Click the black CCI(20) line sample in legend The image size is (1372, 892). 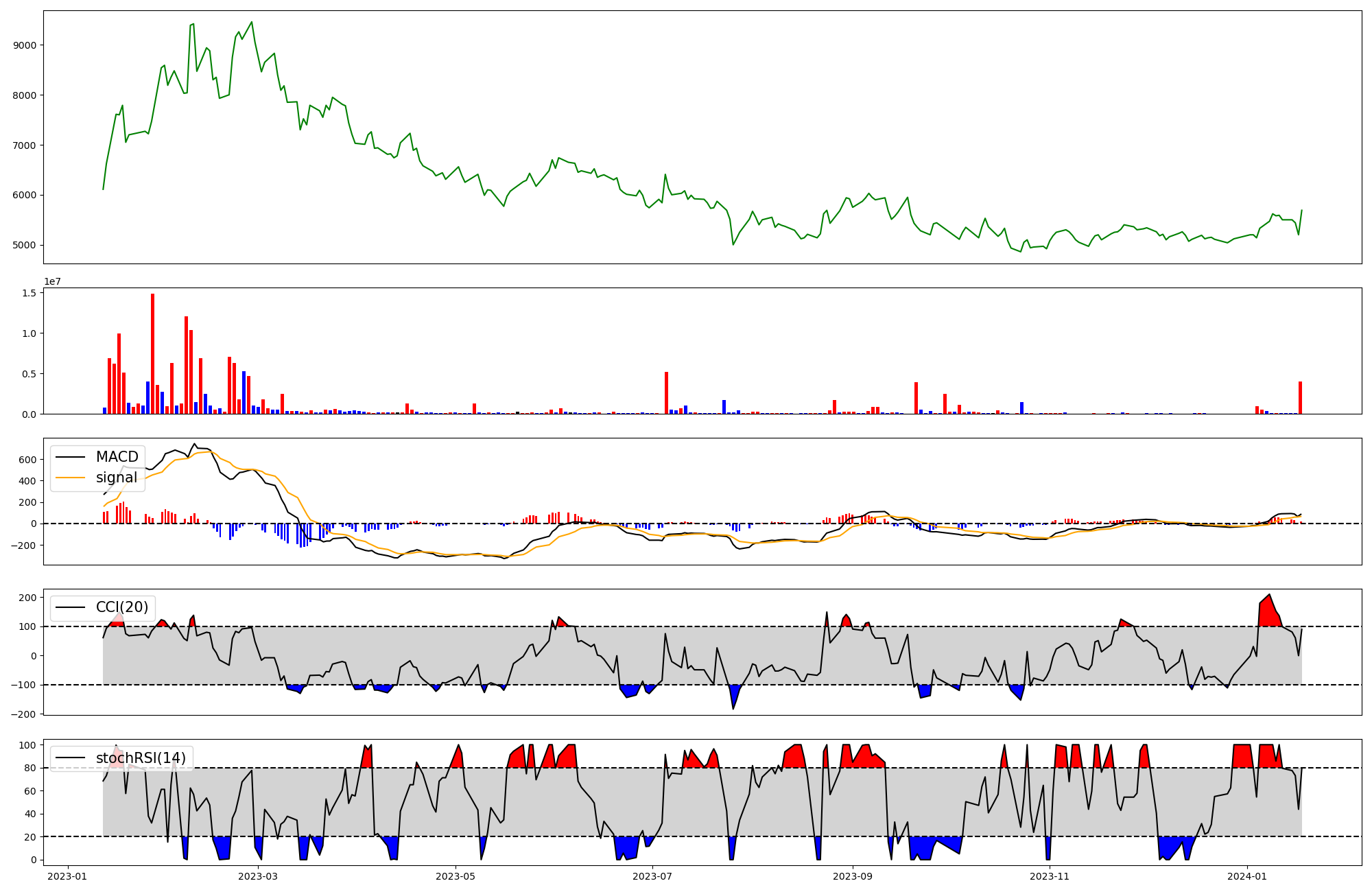[x=70, y=607]
